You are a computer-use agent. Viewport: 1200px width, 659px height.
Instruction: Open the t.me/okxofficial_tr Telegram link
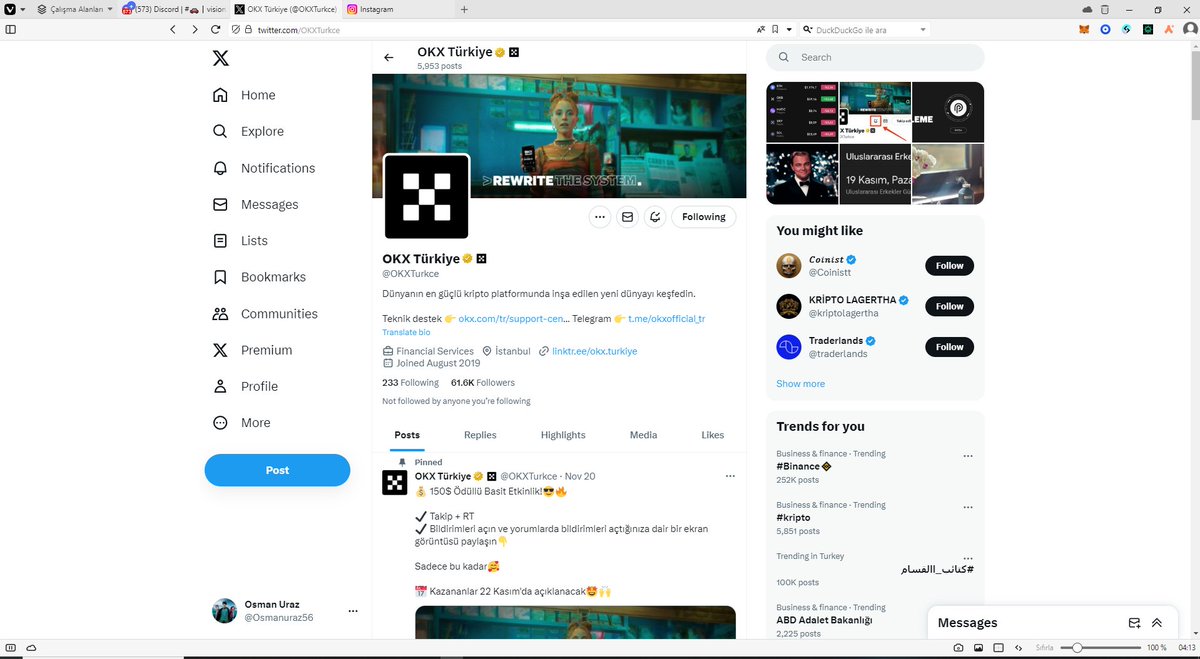click(x=666, y=319)
